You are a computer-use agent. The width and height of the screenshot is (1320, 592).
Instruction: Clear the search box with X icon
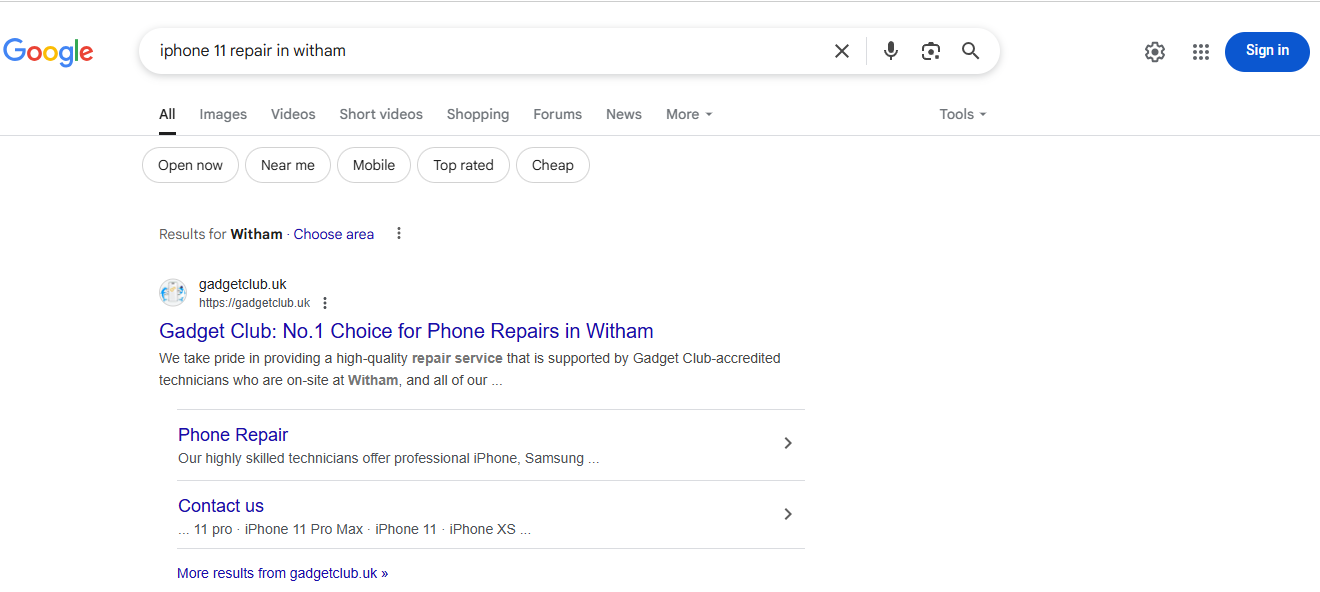pos(842,51)
